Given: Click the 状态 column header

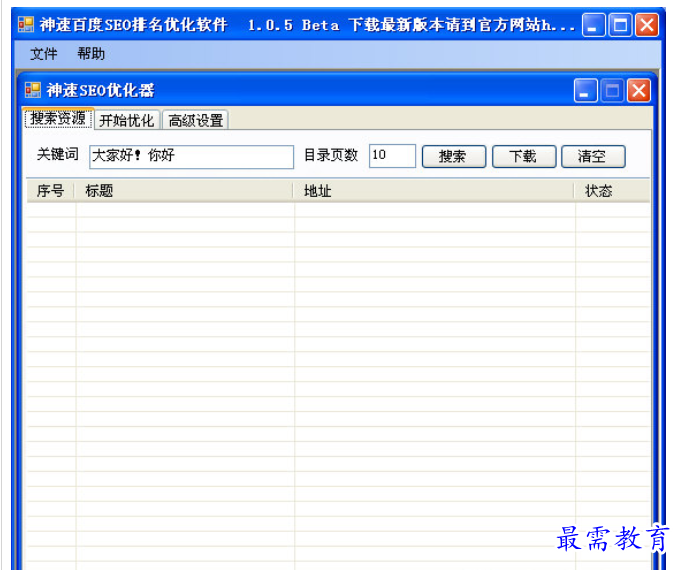Looking at the screenshot, I should coord(612,191).
